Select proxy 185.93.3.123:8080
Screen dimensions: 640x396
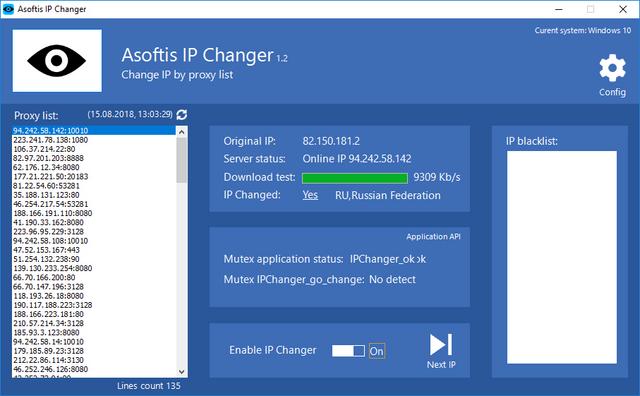(94, 333)
